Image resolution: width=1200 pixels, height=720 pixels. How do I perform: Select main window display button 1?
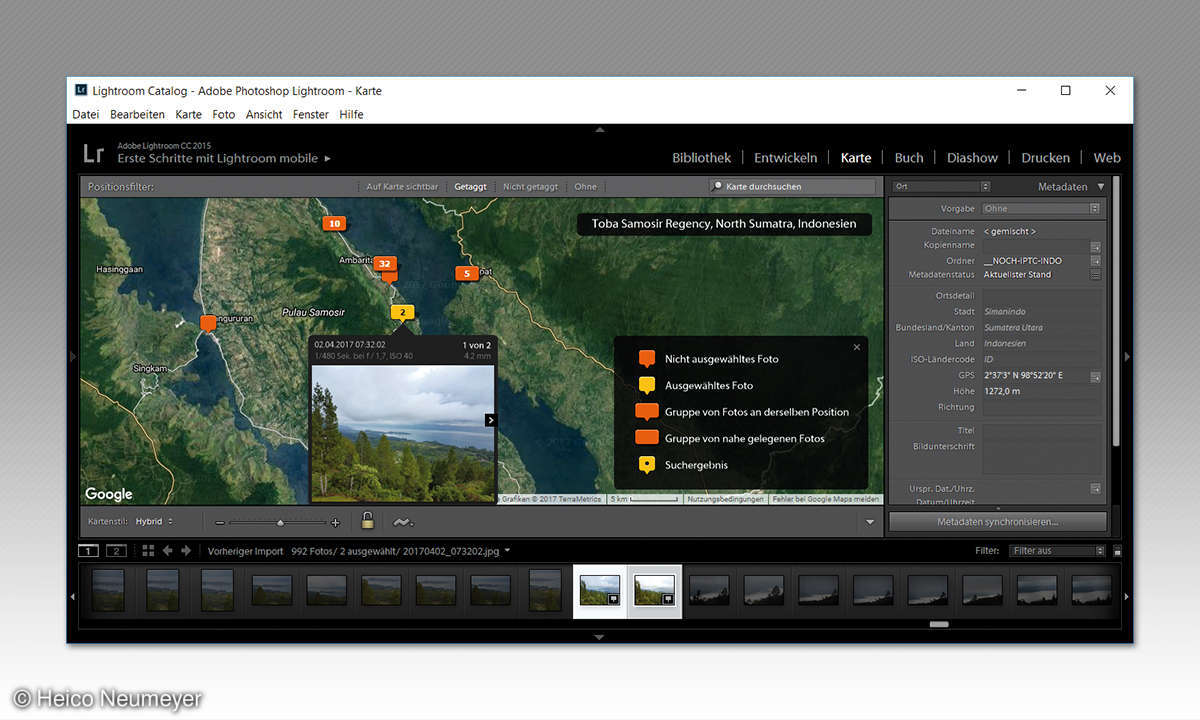89,550
